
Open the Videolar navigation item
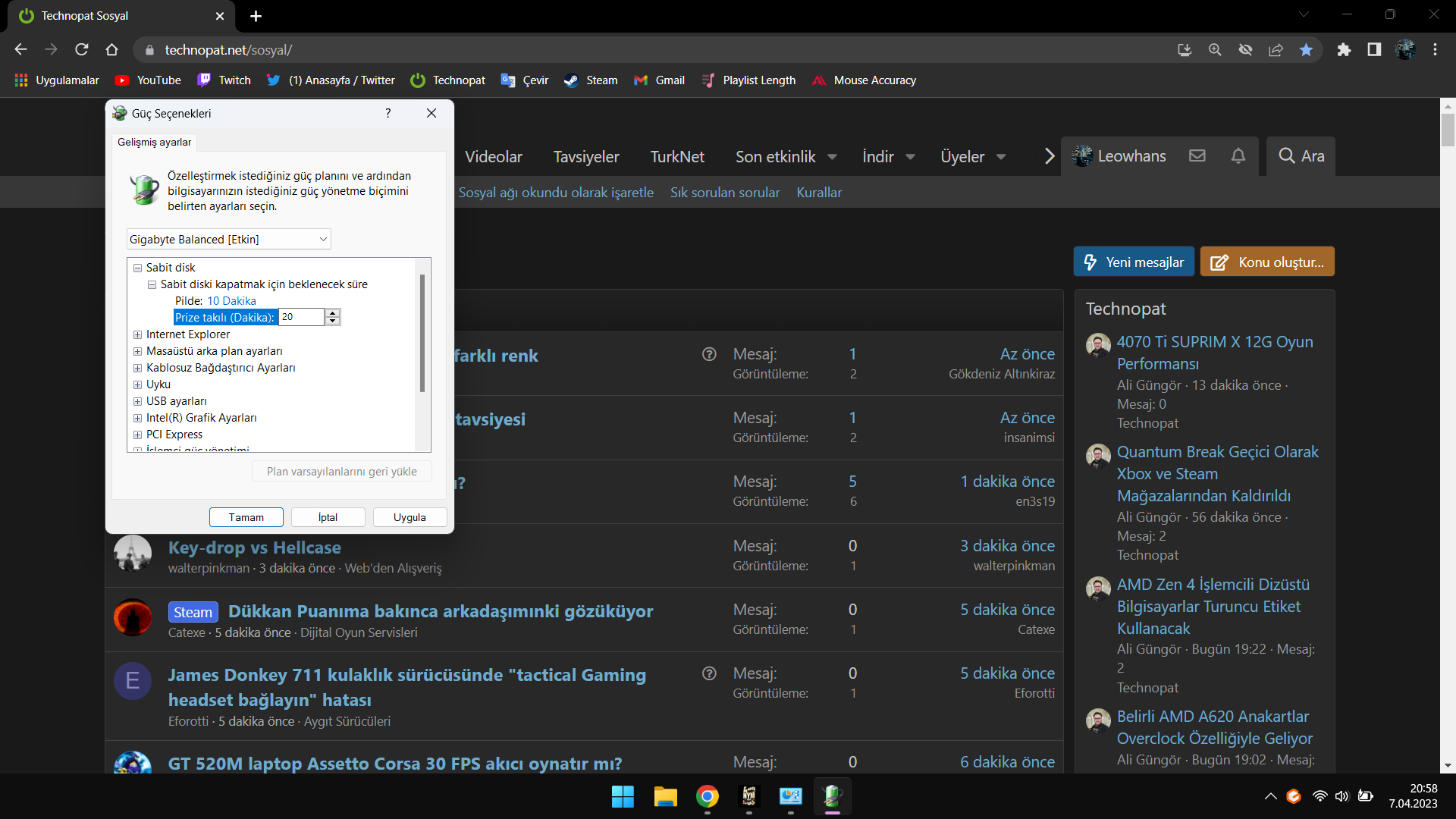[x=494, y=157]
